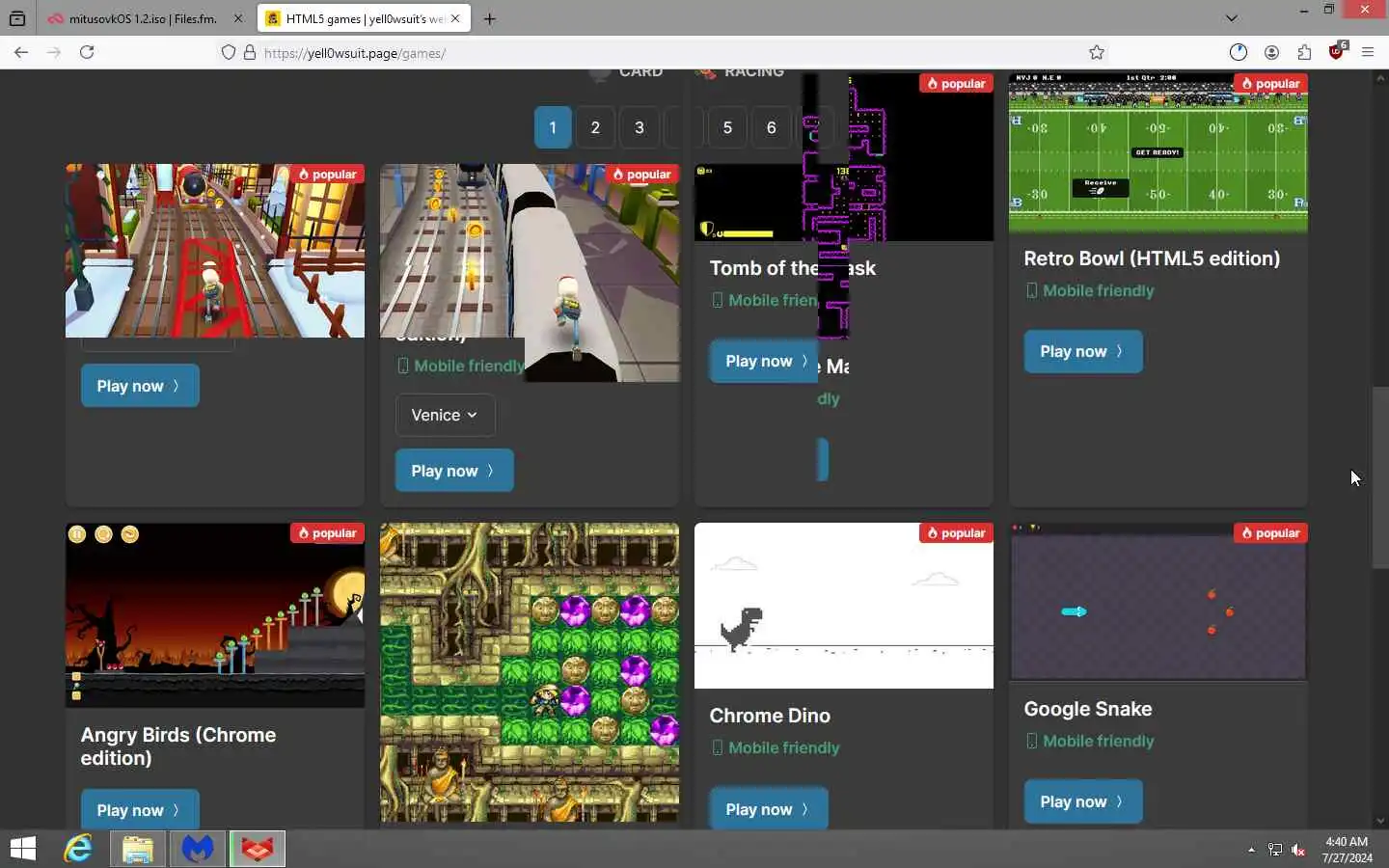This screenshot has height=868, width=1389.
Task: Open File Explorer from the taskbar
Action: coord(138,849)
